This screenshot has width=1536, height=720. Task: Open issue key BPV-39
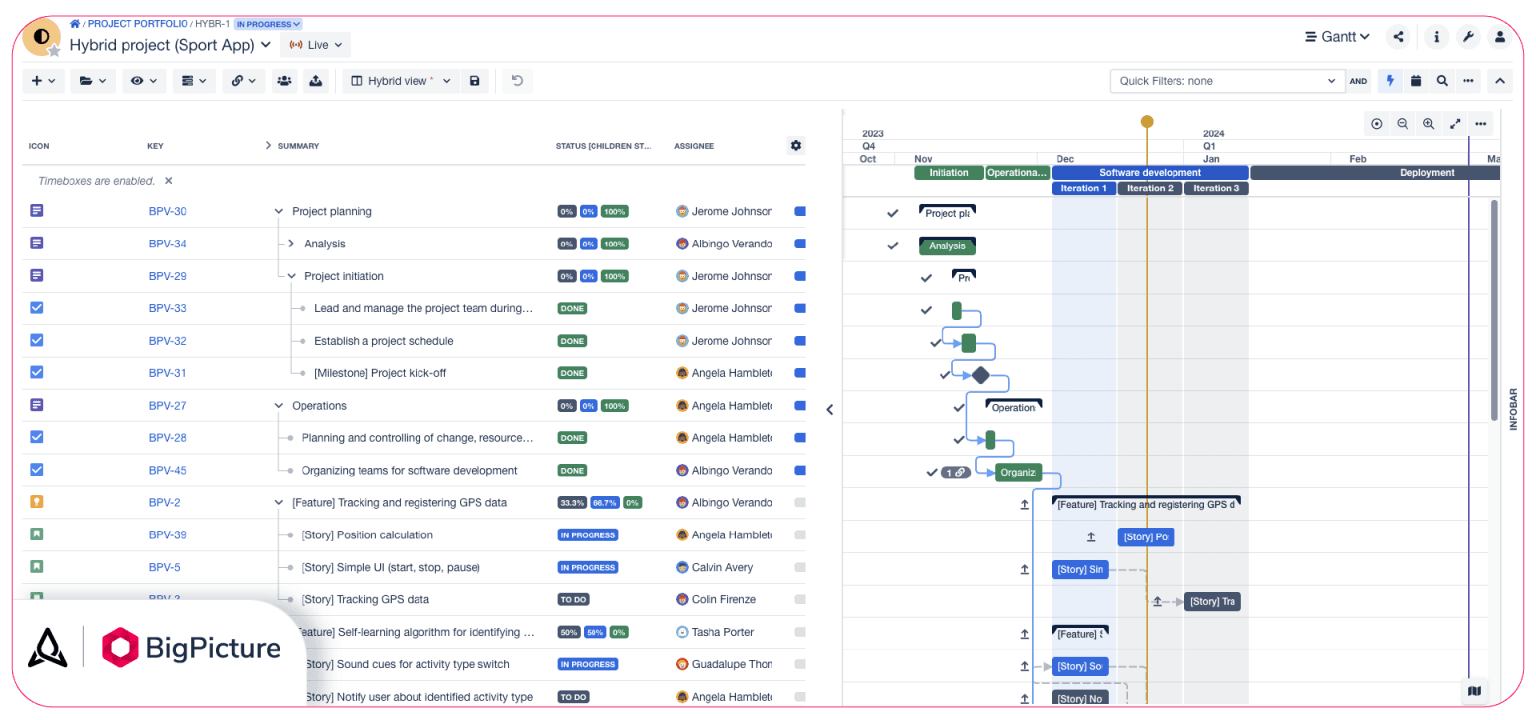coord(167,535)
